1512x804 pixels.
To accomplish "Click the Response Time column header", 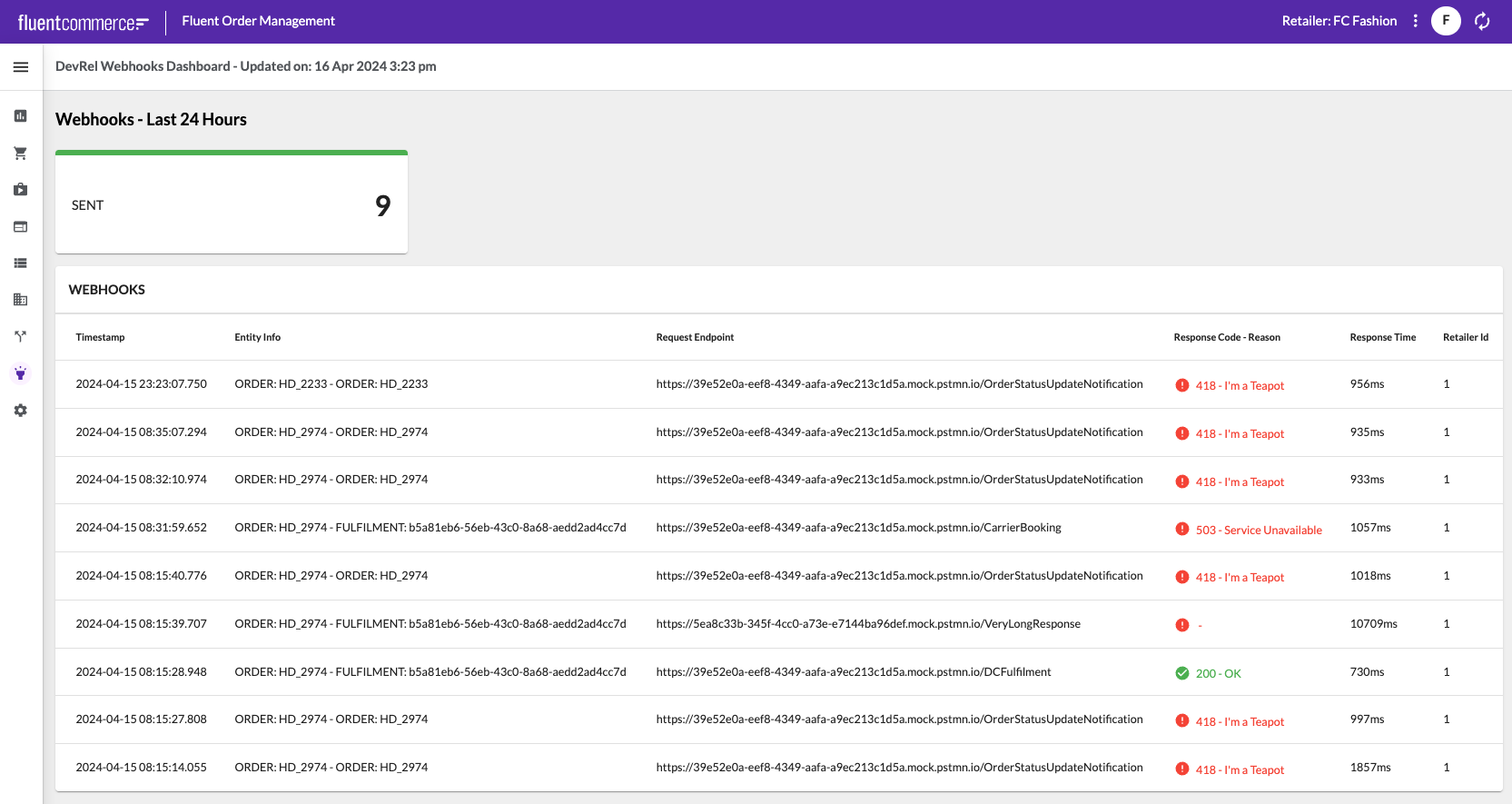I will click(1382, 337).
